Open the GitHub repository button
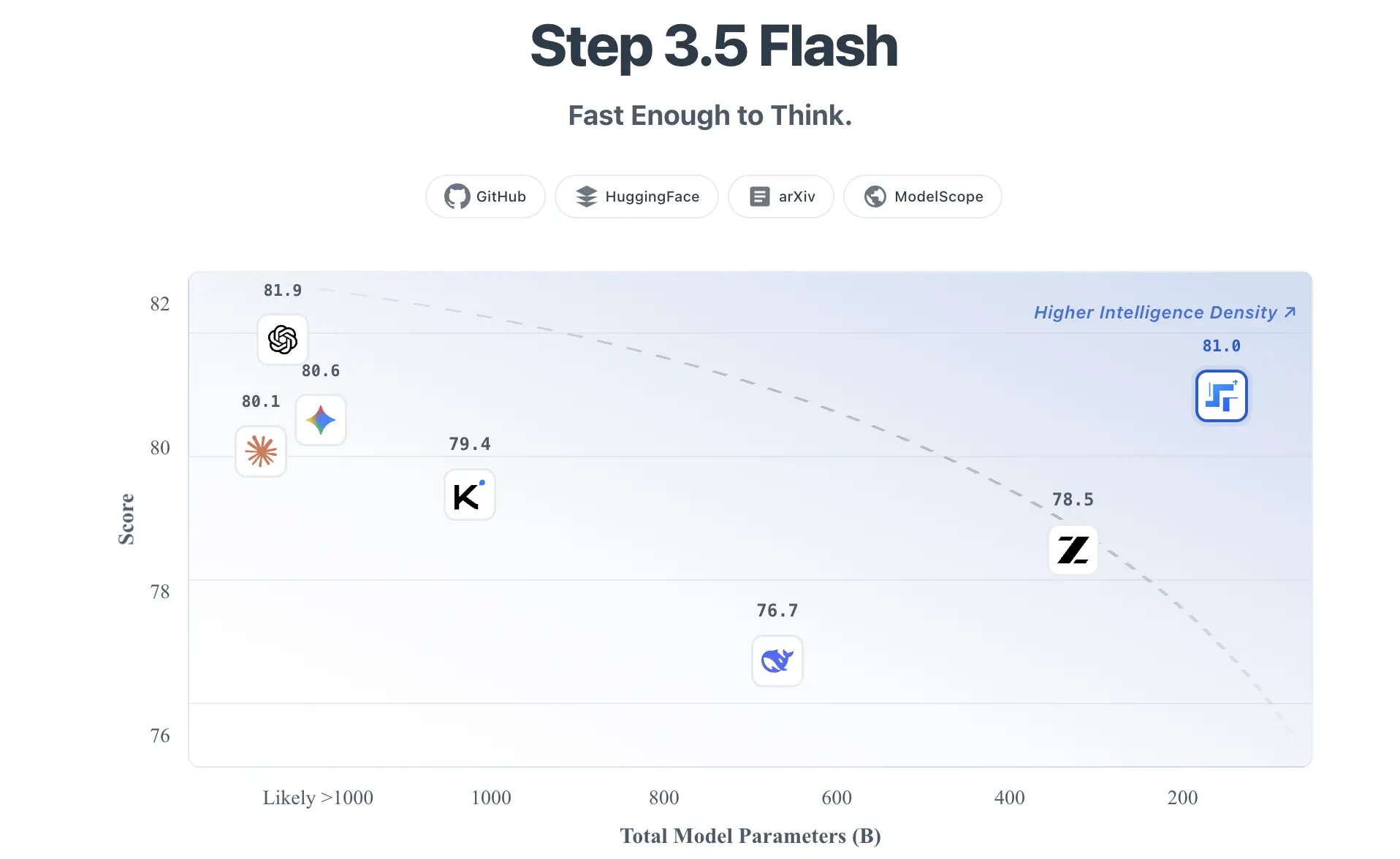1400x859 pixels. tap(484, 196)
